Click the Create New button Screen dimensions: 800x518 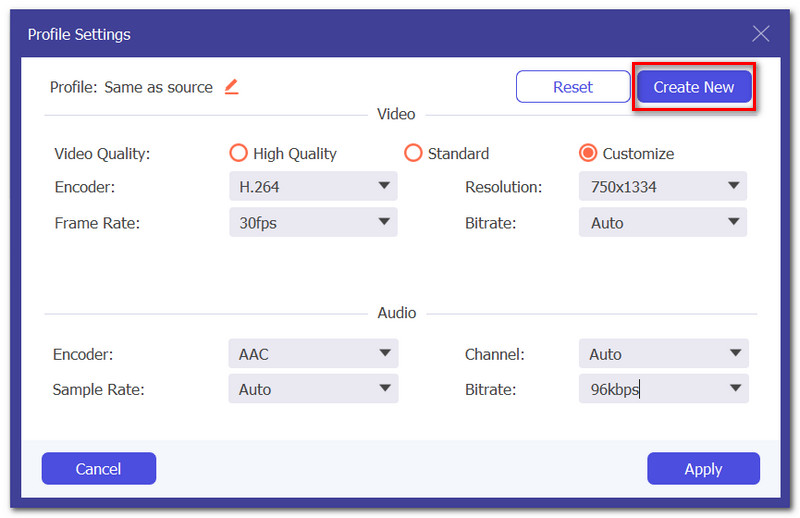click(x=694, y=87)
